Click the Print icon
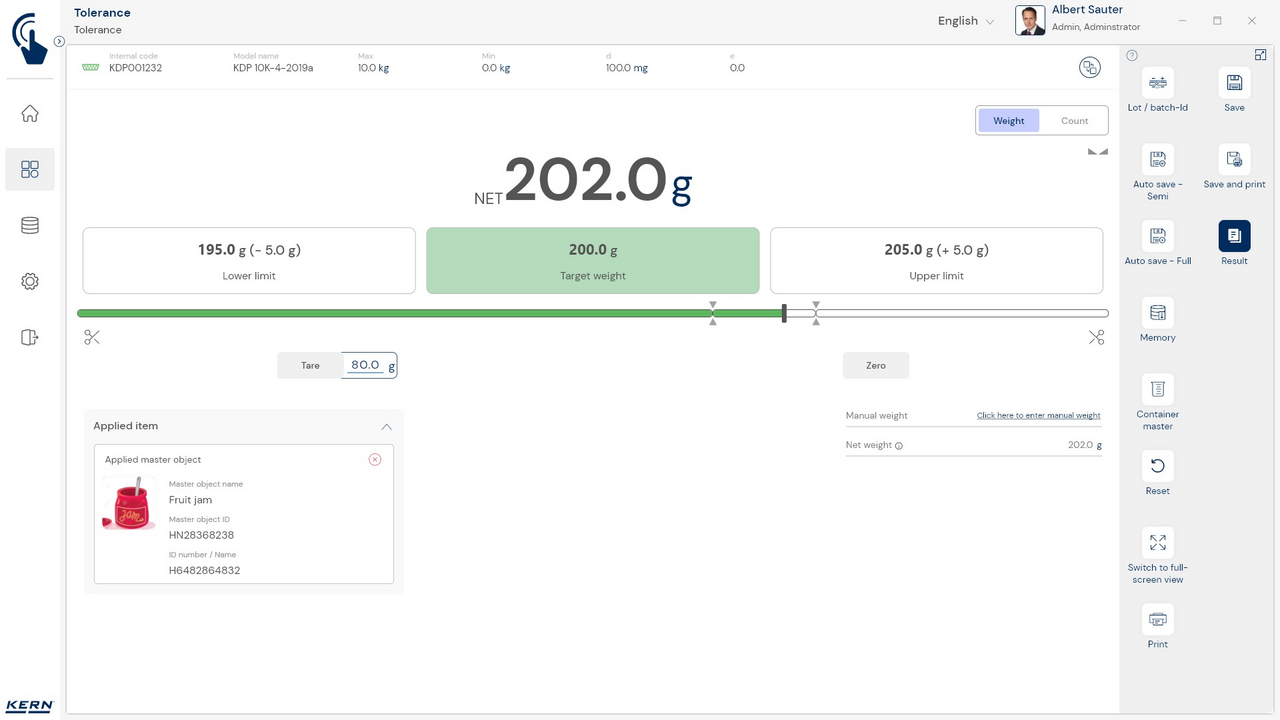This screenshot has height=720, width=1280. coord(1157,620)
